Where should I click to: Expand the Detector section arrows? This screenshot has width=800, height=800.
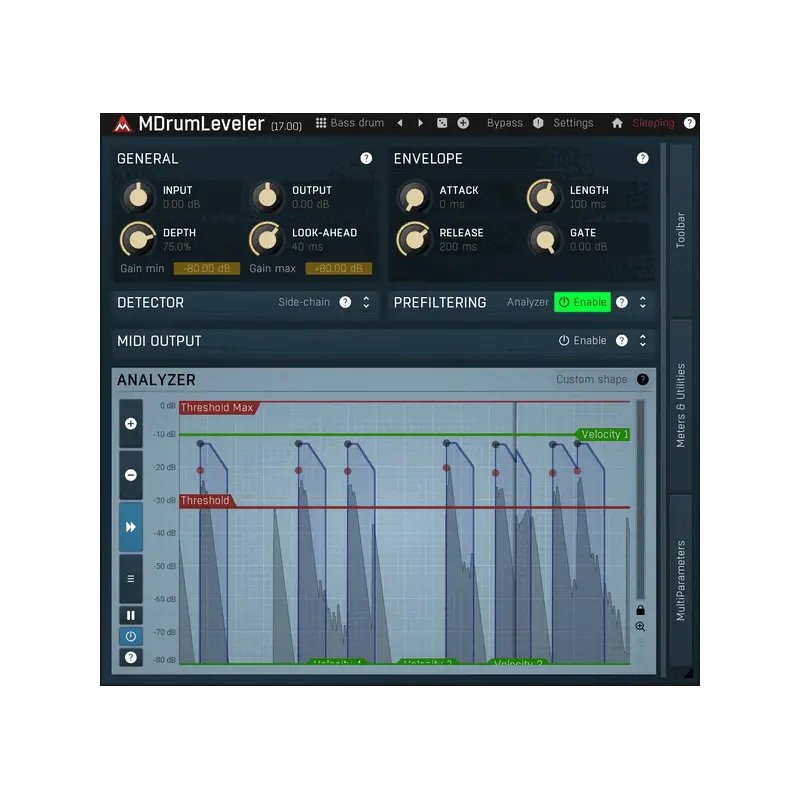pyautogui.click(x=366, y=302)
